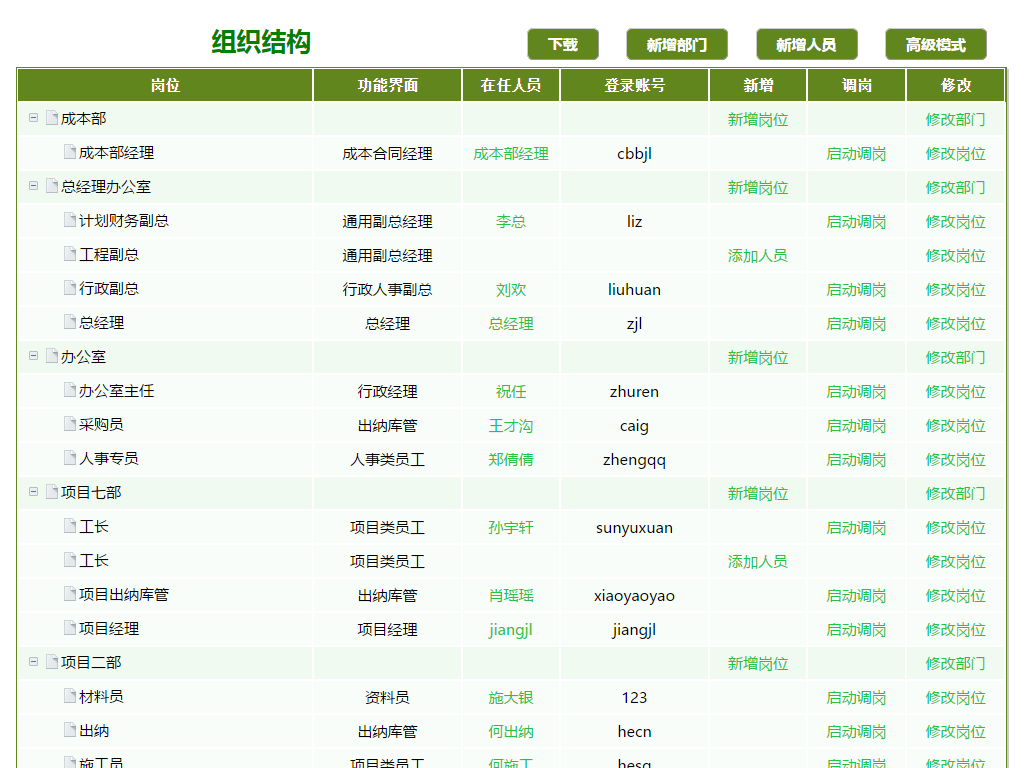The width and height of the screenshot is (1024, 768).
Task: Click 修改岗位 for 总经理 position row
Action: pyautogui.click(x=955, y=323)
